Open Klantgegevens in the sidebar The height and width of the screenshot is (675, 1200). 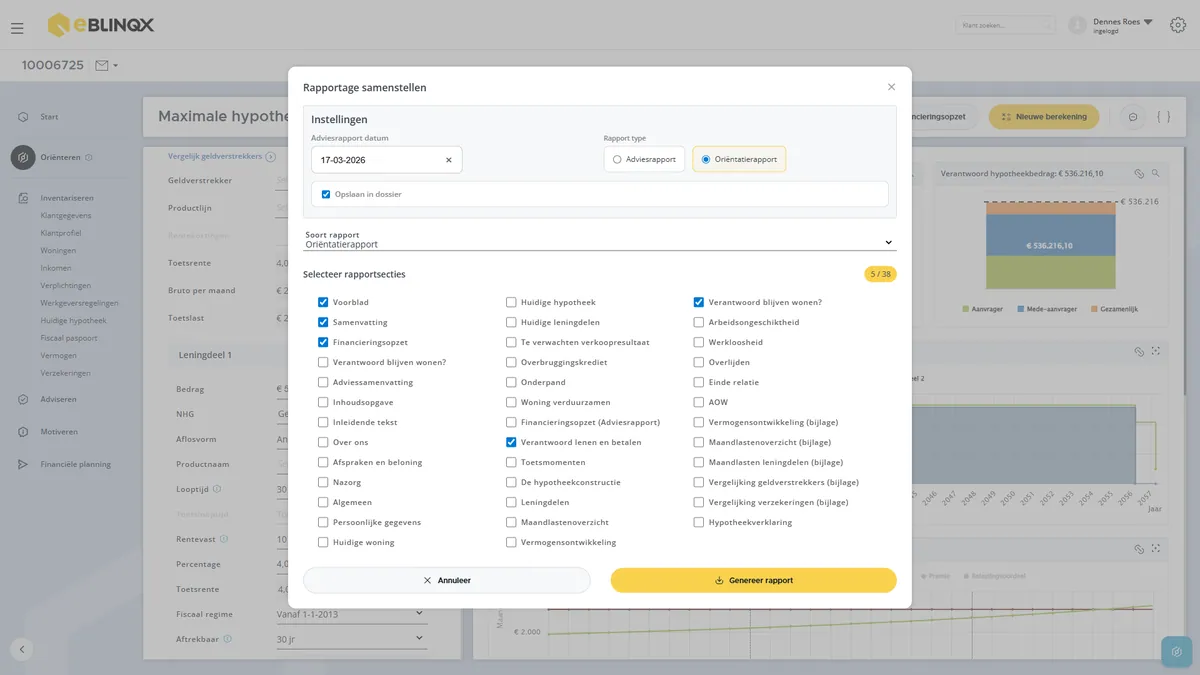[x=66, y=215]
